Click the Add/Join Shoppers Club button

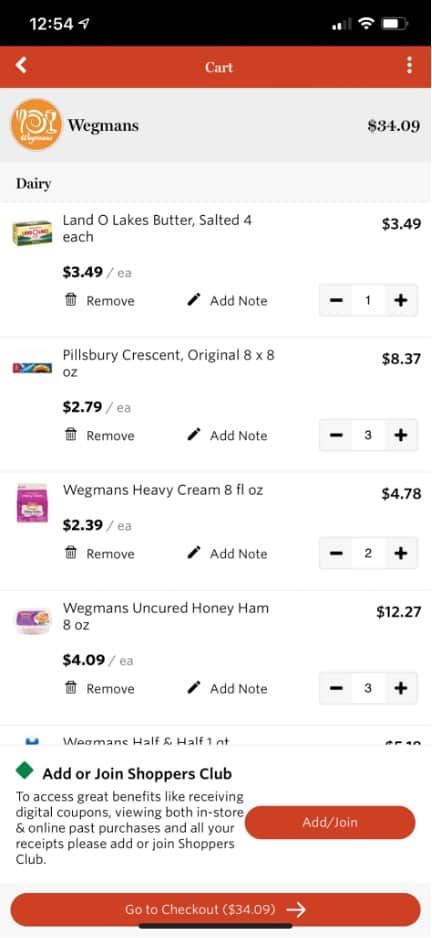tap(330, 822)
